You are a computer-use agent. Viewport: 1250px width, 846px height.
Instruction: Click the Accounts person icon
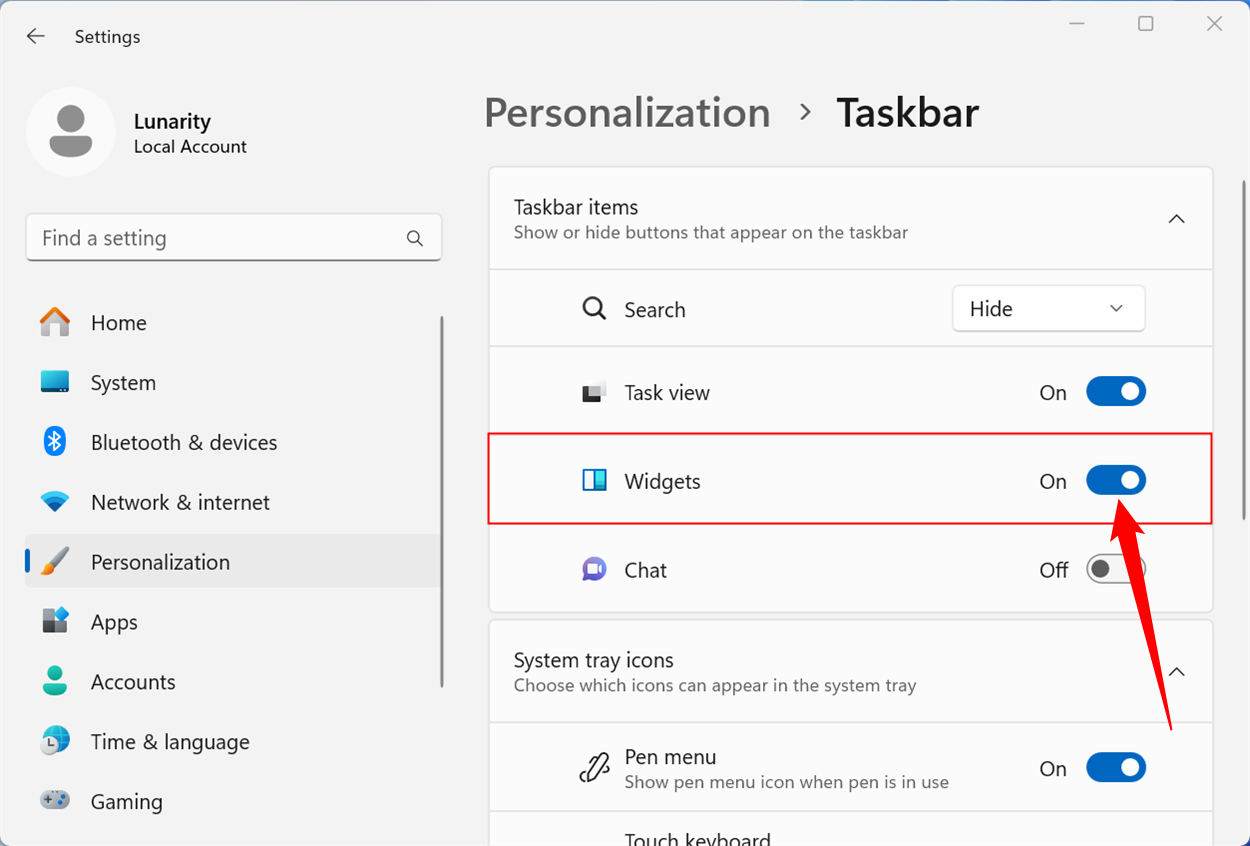coord(55,682)
